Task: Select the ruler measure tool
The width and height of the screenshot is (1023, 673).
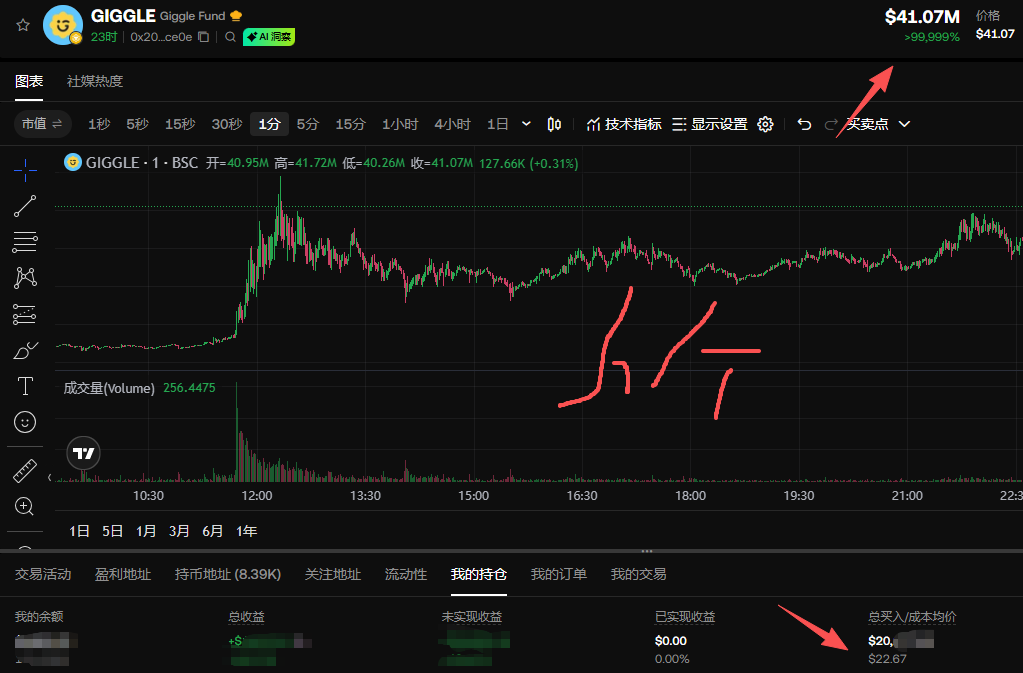Action: tap(25, 471)
